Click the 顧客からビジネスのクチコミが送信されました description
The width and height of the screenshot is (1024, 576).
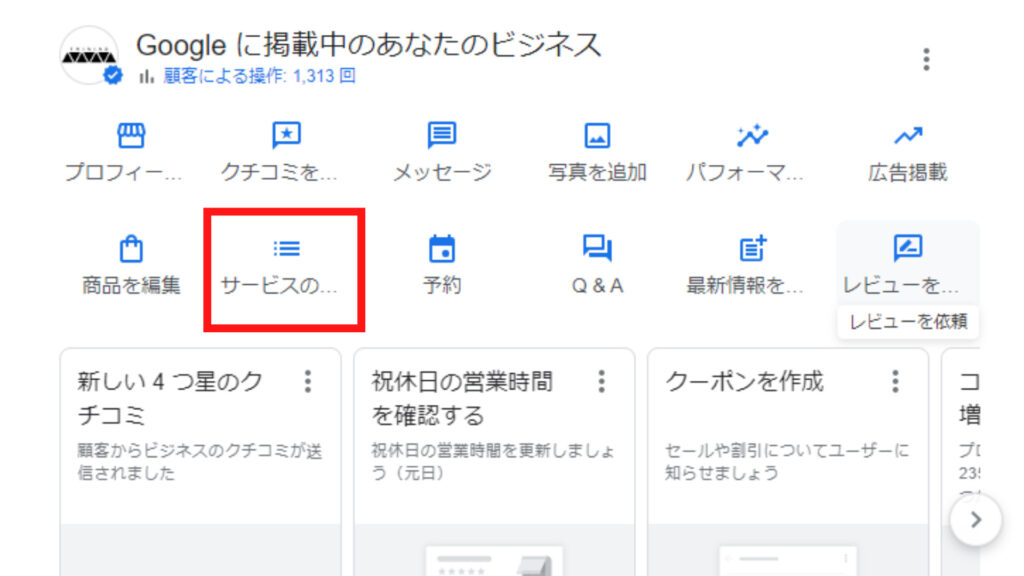point(200,462)
